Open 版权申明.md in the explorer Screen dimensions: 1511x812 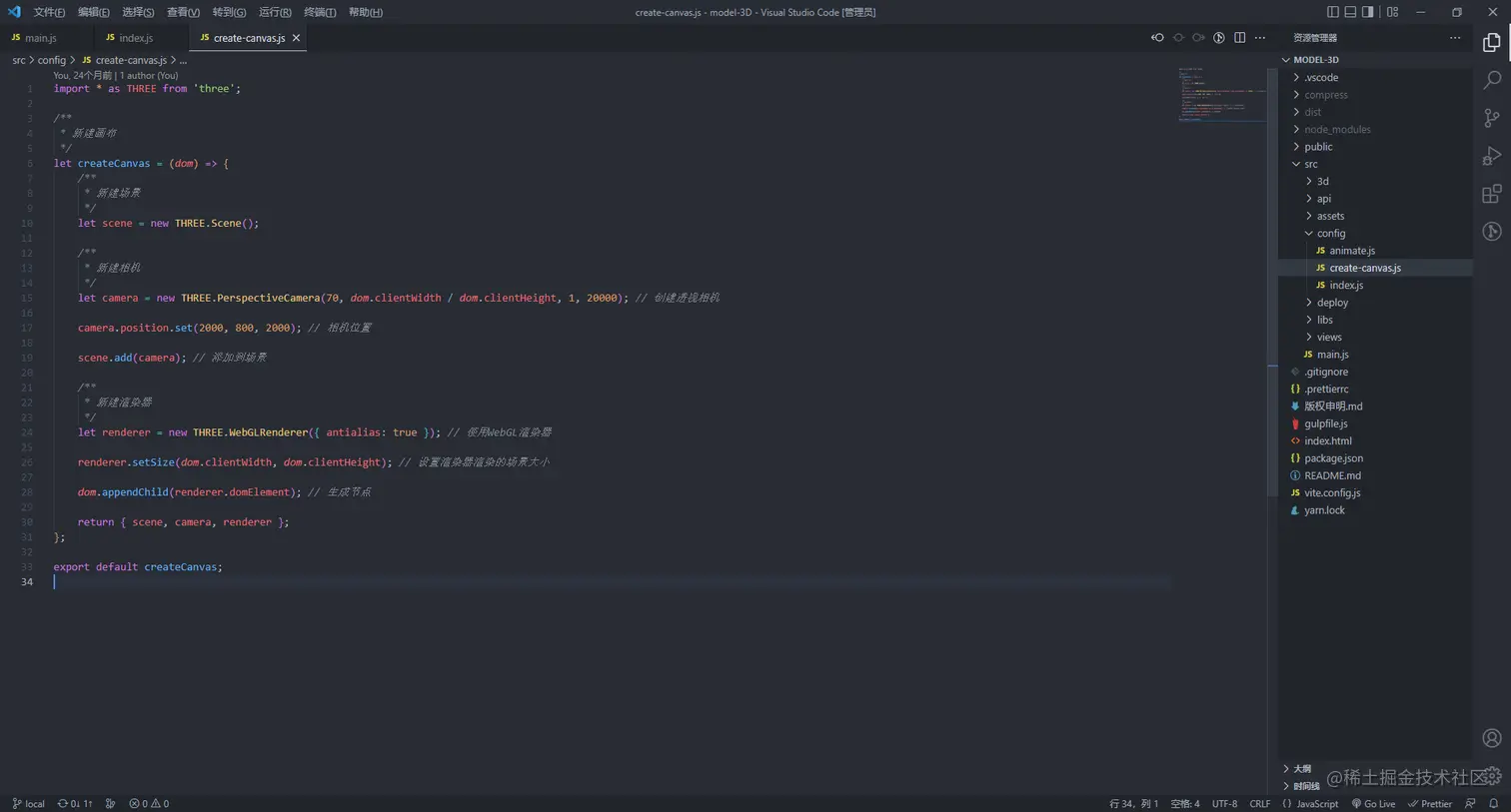click(x=1375, y=406)
